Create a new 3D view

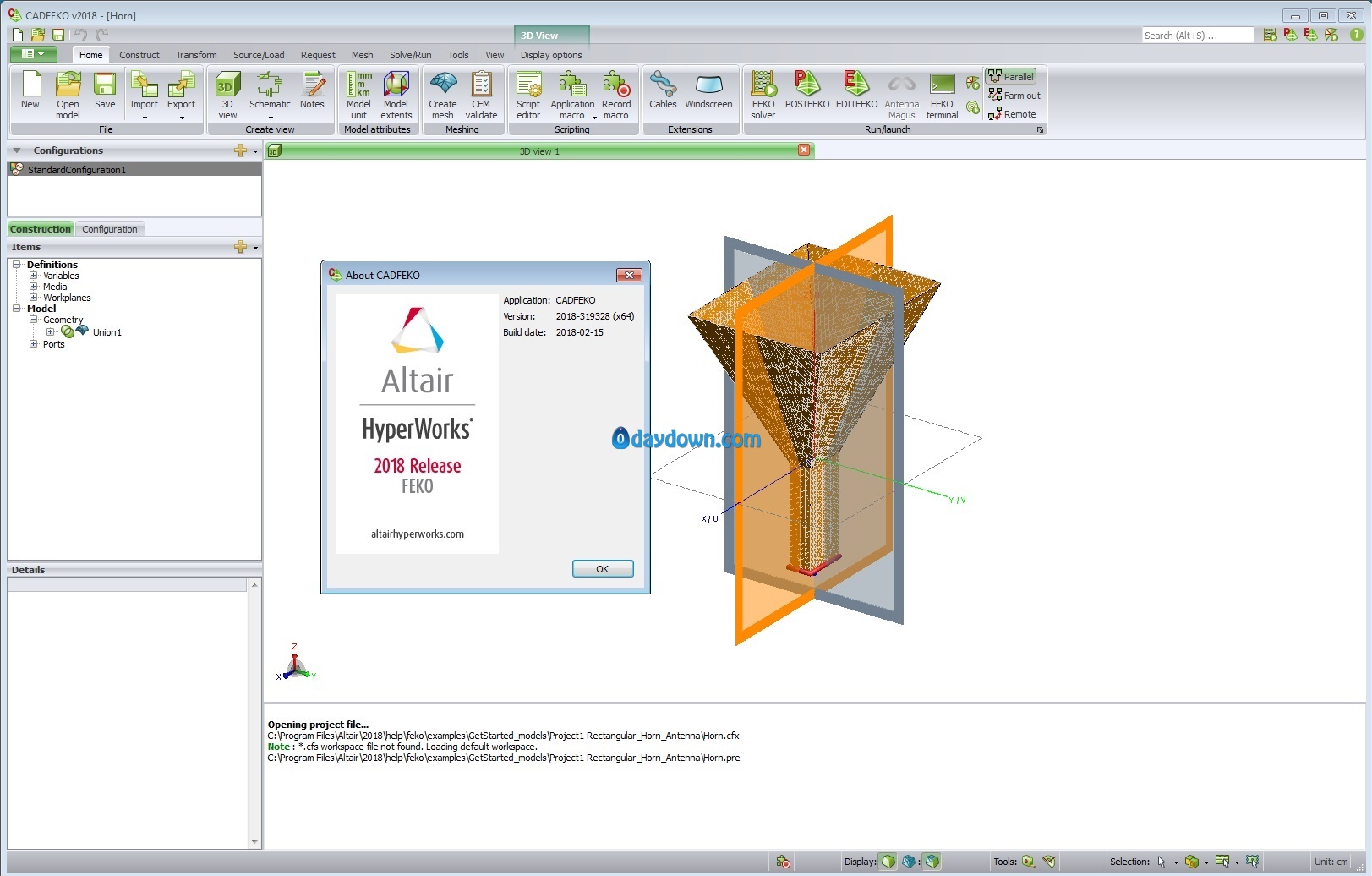point(227,95)
